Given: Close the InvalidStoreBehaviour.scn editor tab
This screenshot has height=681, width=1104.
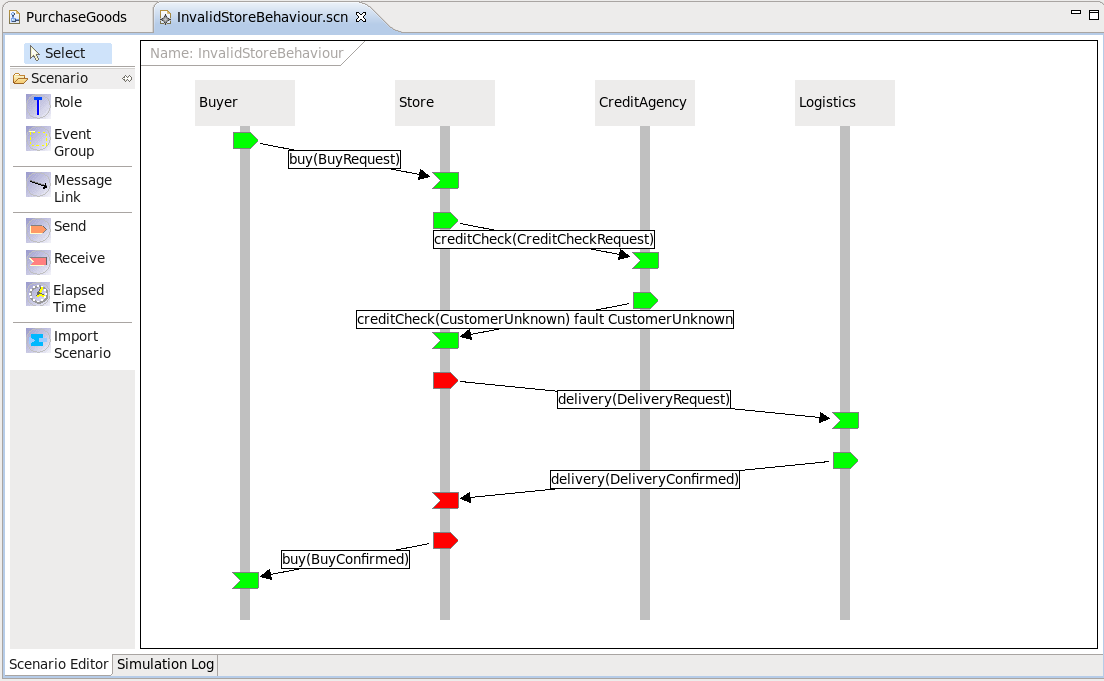Looking at the screenshot, I should click(x=361, y=17).
